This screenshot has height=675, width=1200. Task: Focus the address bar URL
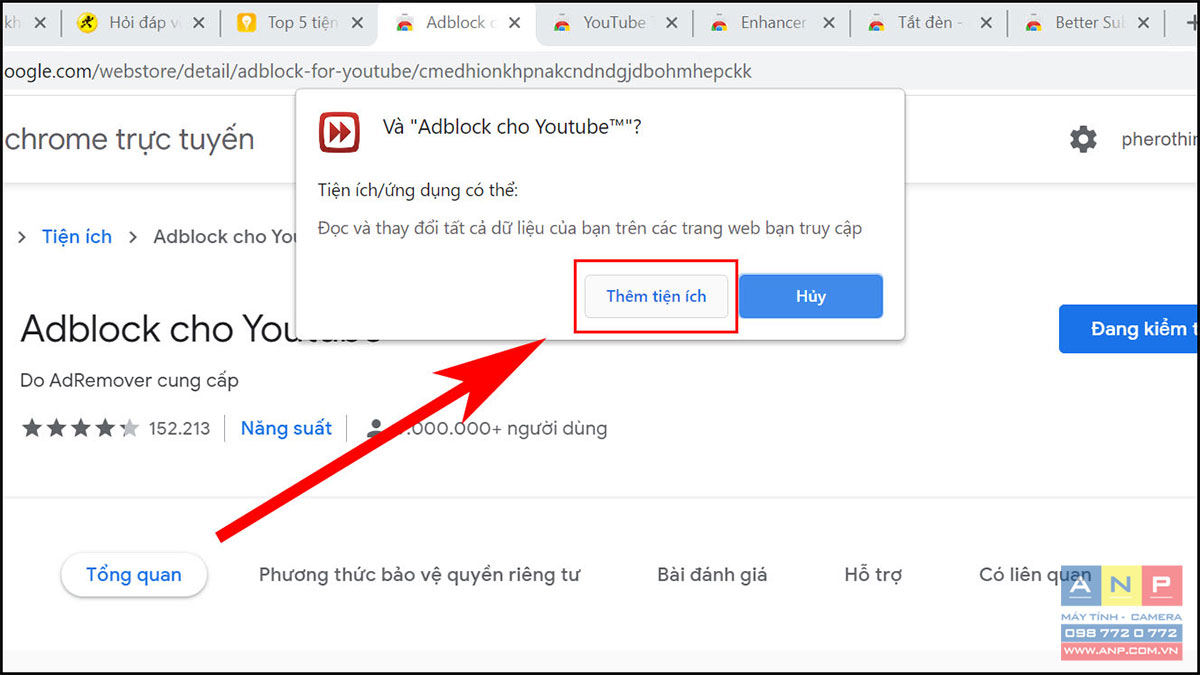[x=376, y=71]
